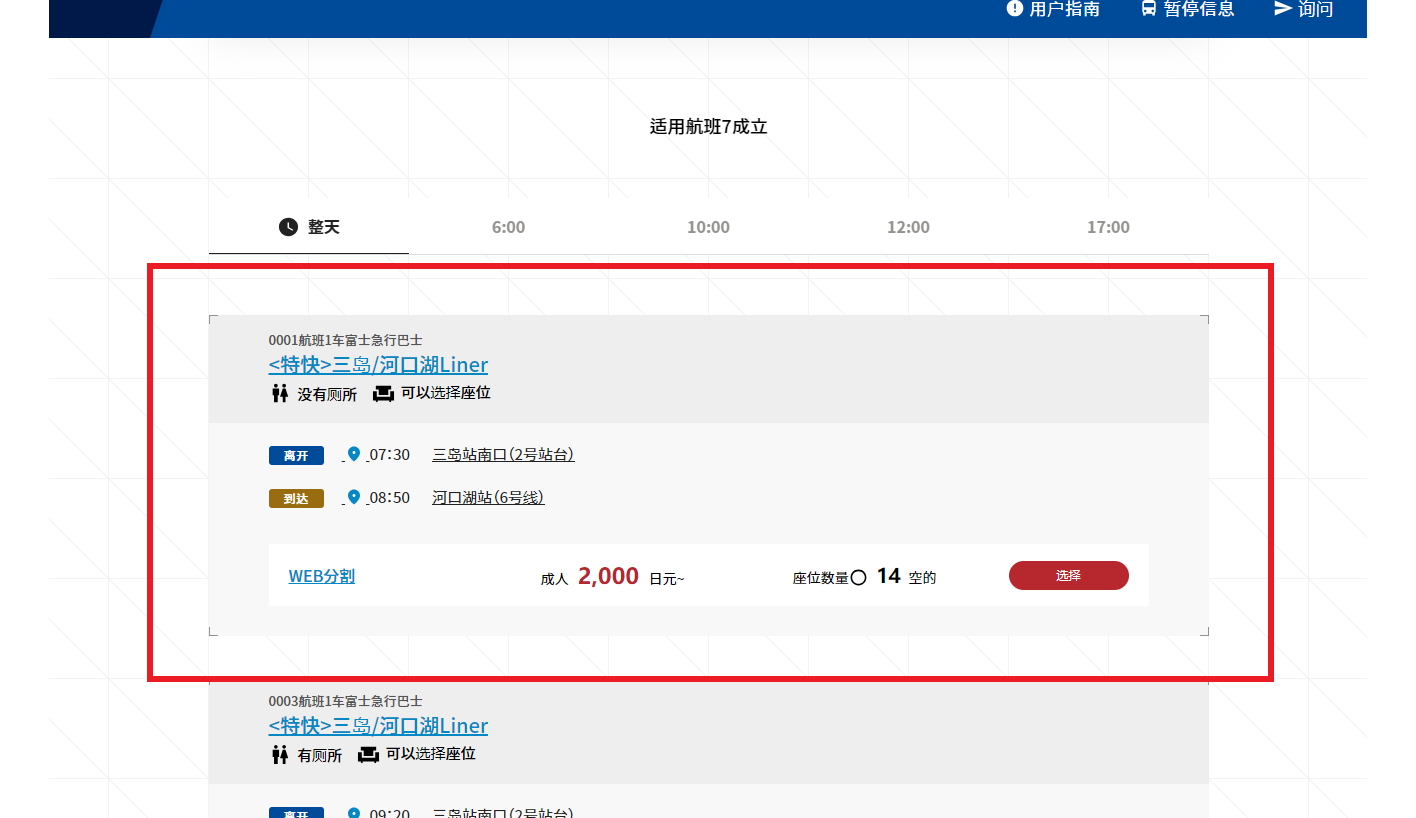Click the seat icon in 0003航班 card
Image resolution: width=1416 pixels, height=818 pixels.
pyautogui.click(x=368, y=754)
